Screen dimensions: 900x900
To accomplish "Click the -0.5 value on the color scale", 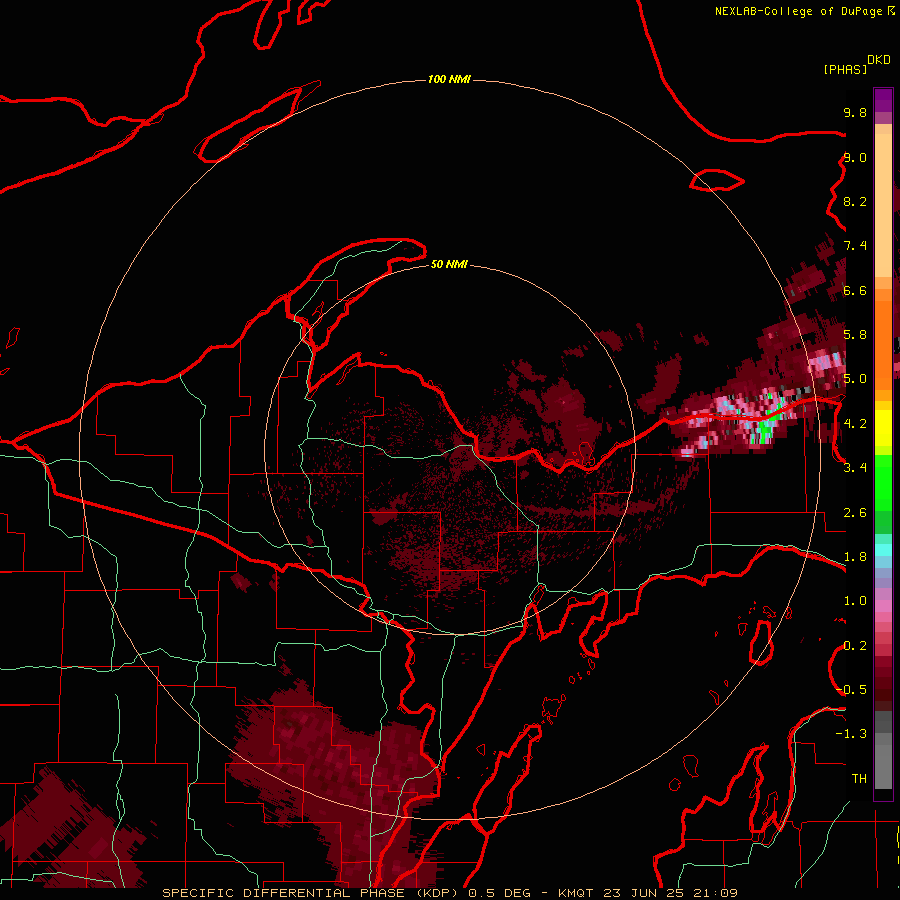I will [852, 690].
